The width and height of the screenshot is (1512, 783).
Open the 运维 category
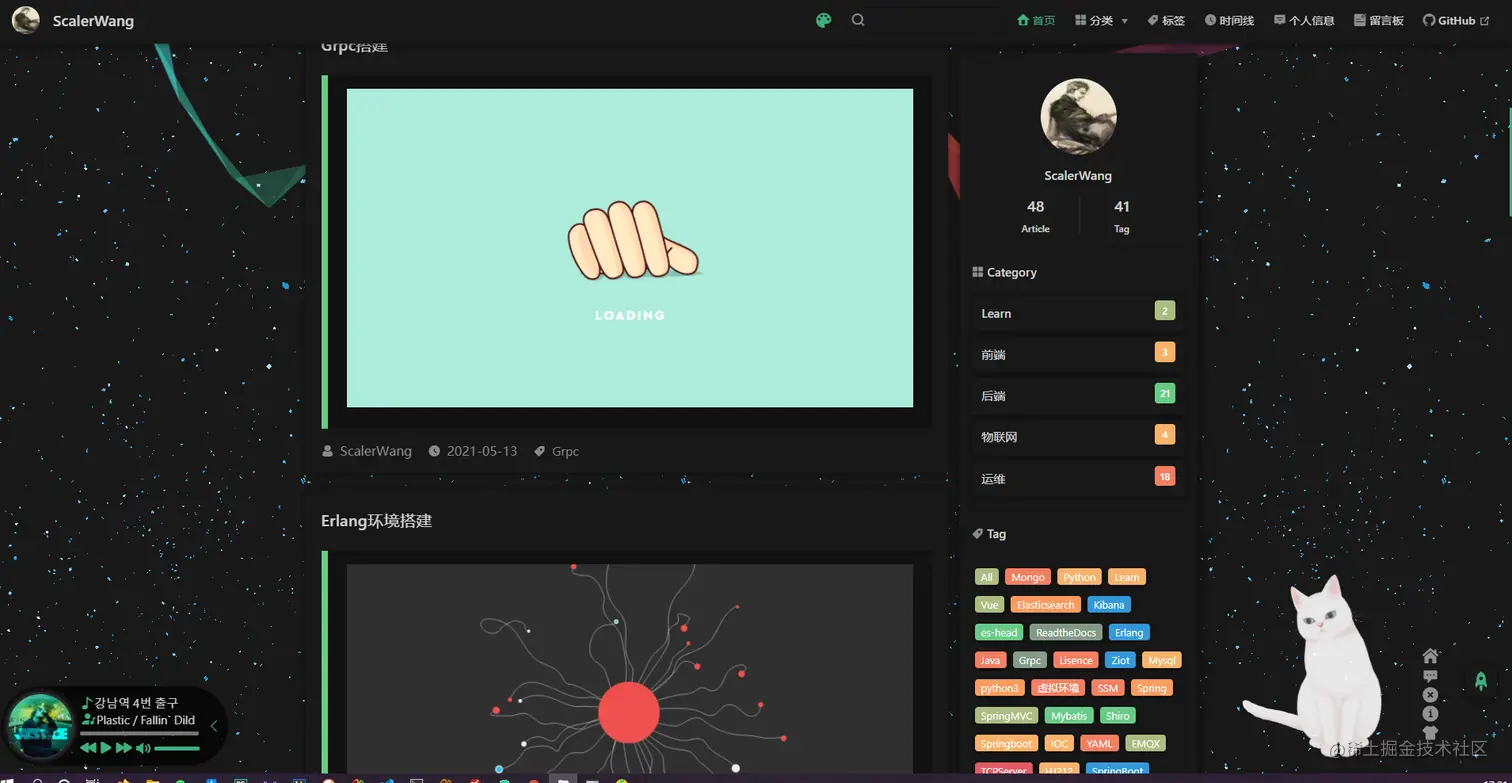pyautogui.click(x=1078, y=478)
